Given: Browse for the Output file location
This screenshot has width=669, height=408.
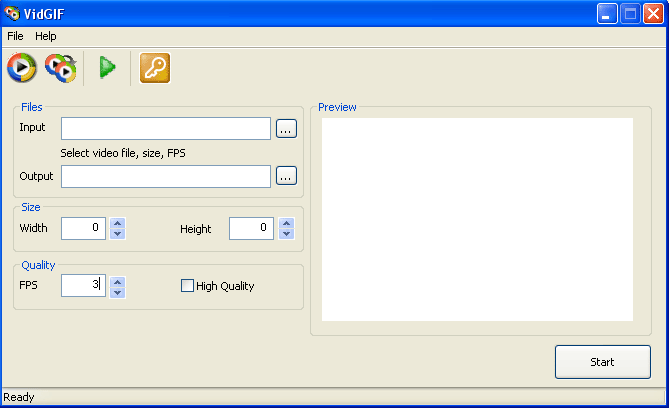Looking at the screenshot, I should tap(286, 175).
